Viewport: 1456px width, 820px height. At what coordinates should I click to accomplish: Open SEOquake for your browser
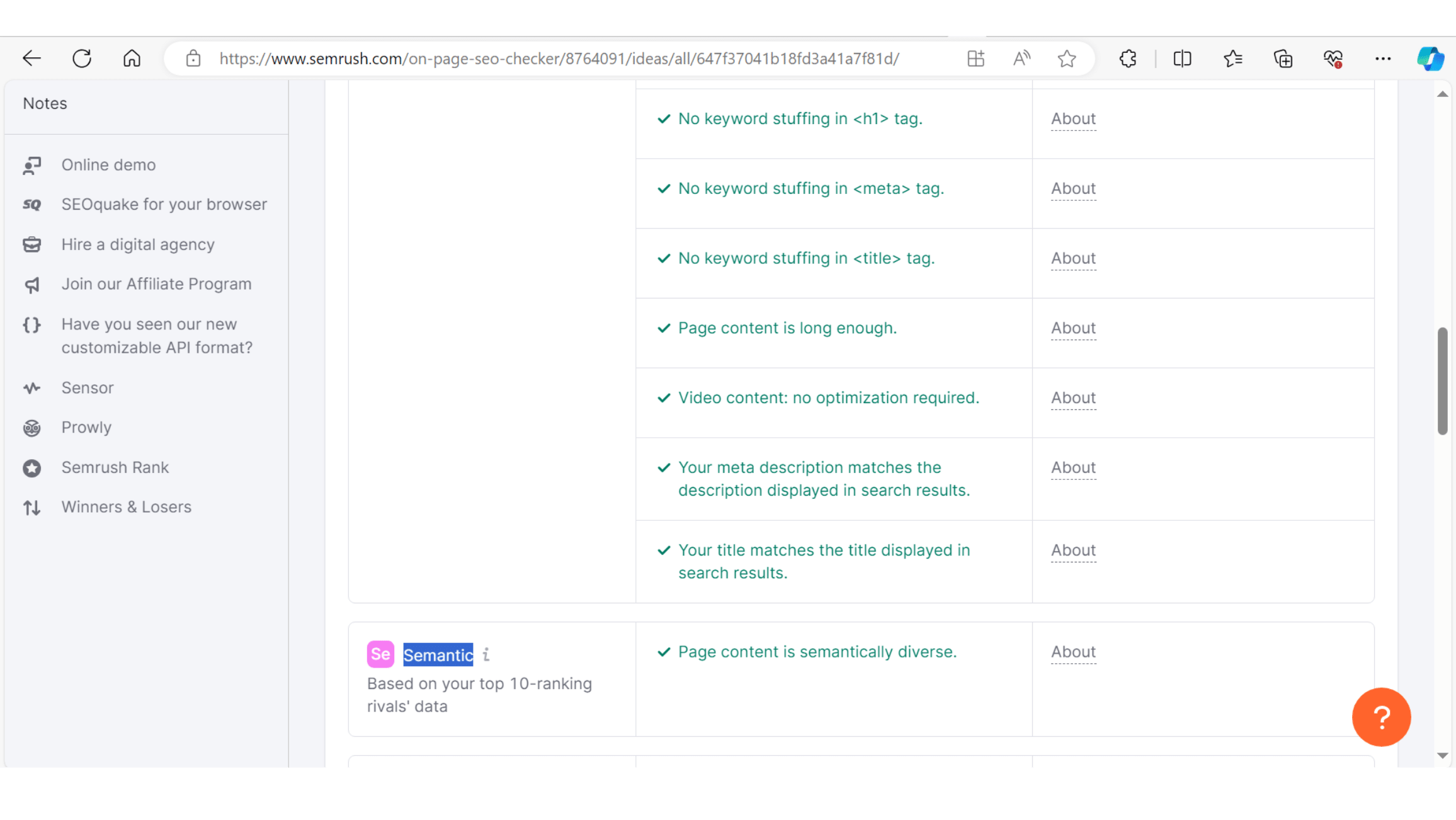pos(164,204)
